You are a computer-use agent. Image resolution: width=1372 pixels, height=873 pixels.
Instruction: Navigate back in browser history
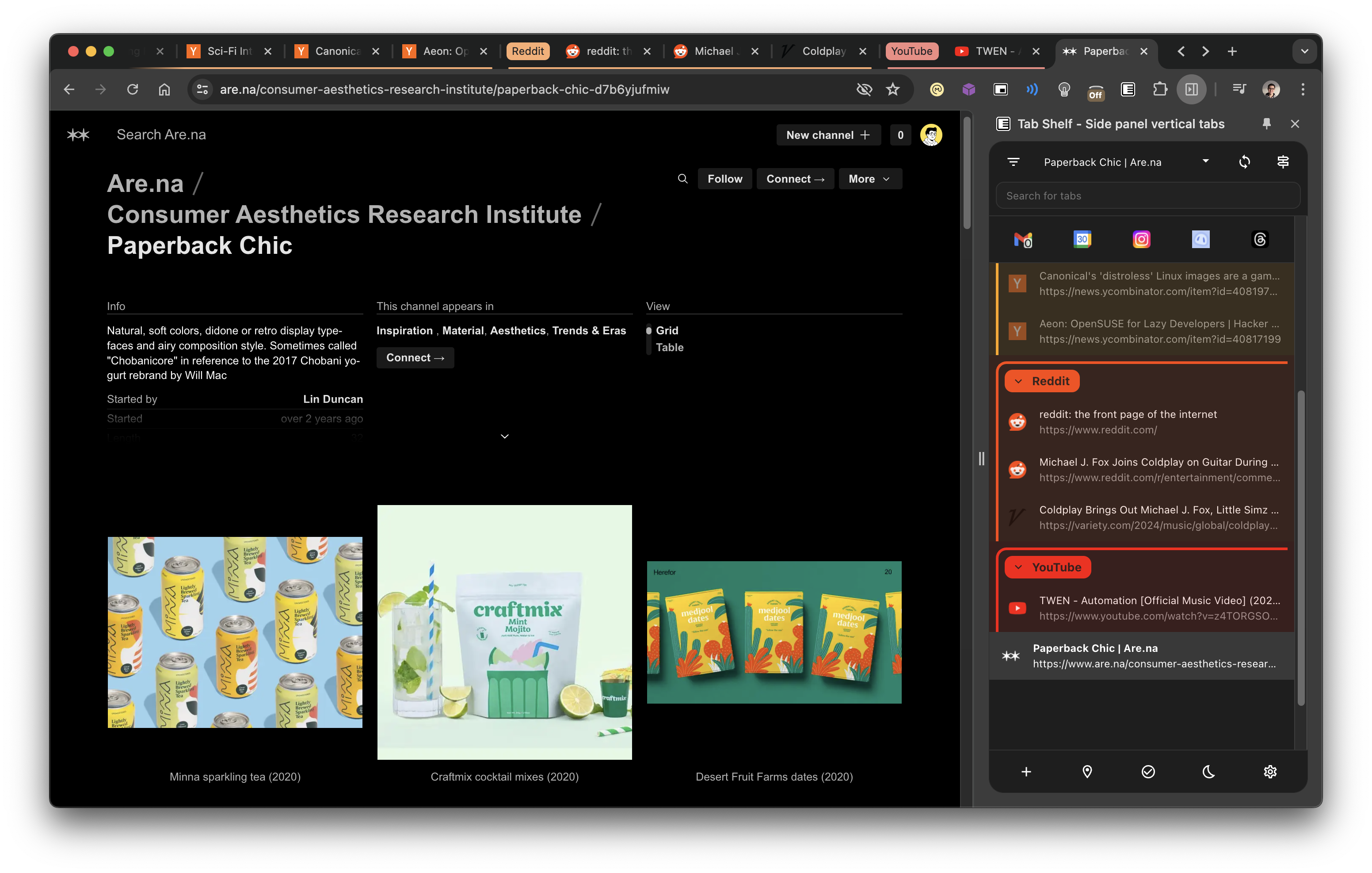[69, 89]
